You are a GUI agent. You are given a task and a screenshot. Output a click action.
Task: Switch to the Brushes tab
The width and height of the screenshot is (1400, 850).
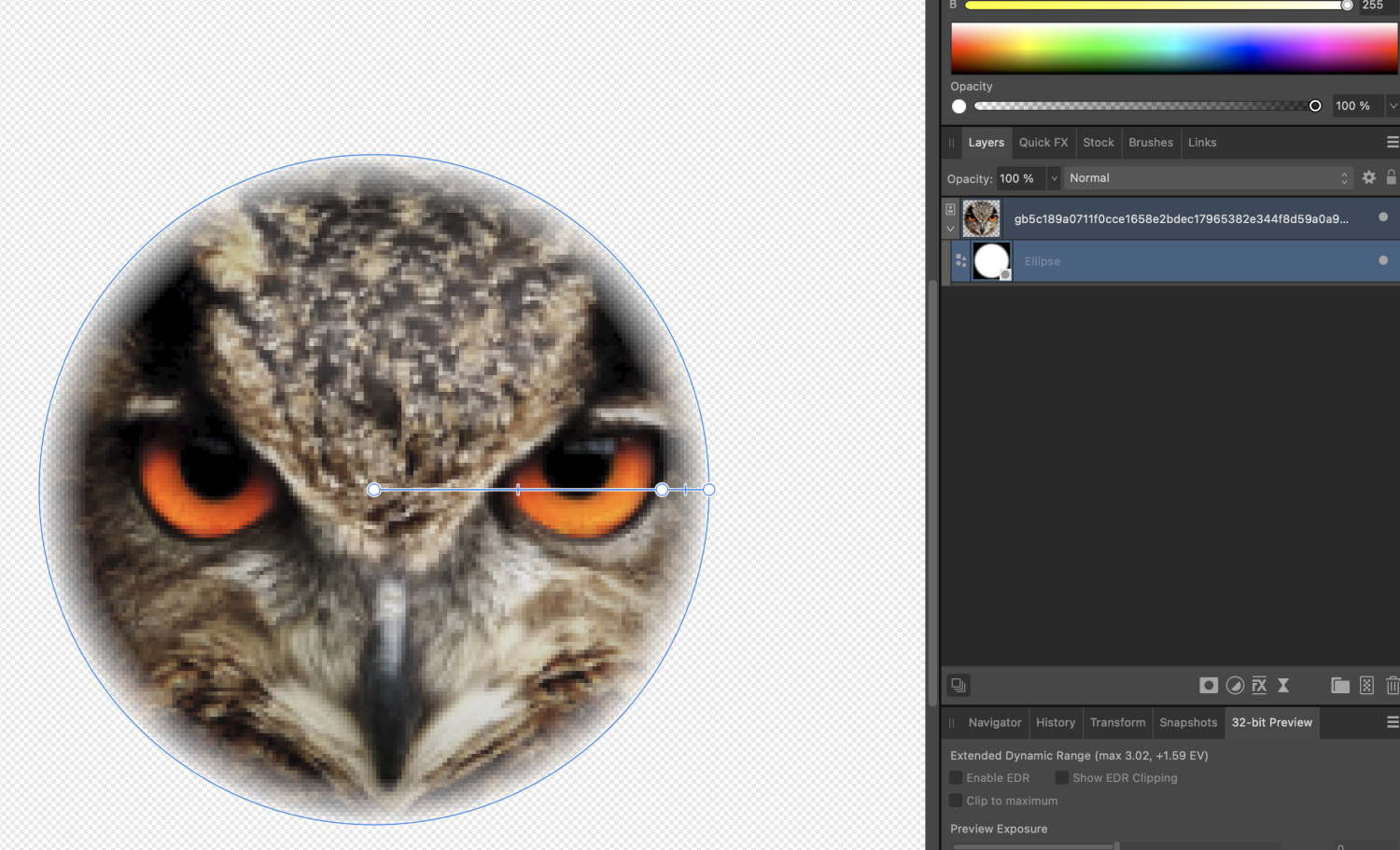(1150, 143)
